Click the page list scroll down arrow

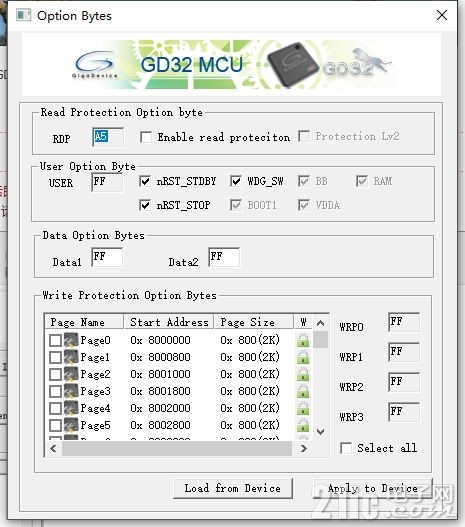click(x=321, y=432)
